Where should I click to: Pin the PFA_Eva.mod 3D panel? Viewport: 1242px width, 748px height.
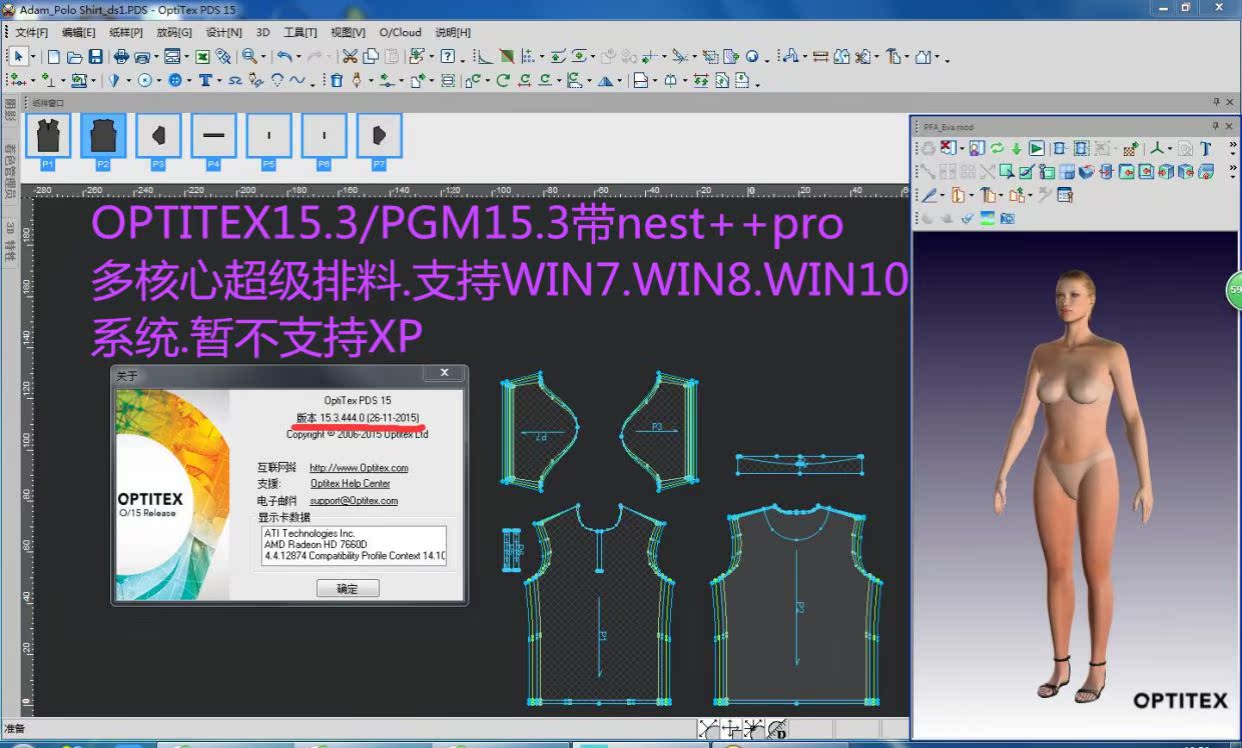click(1216, 126)
